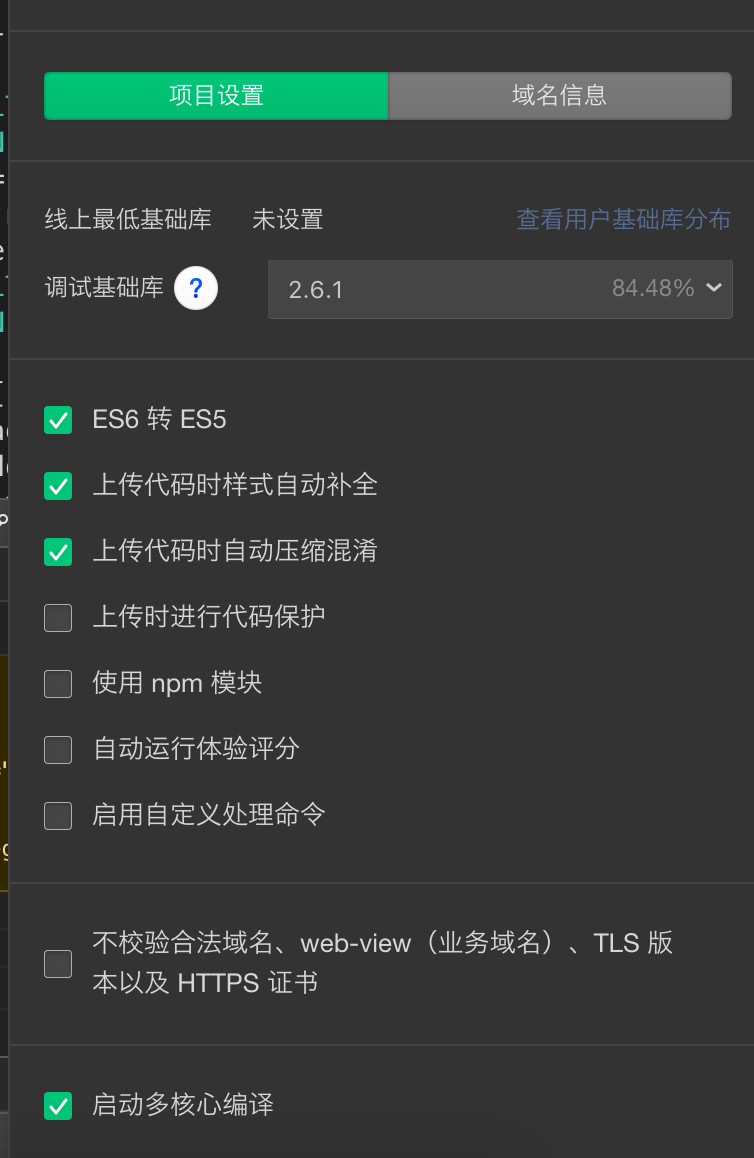Viewport: 754px width, 1158px height.
Task: Open 查看用户基础库分布 link
Action: click(x=623, y=219)
